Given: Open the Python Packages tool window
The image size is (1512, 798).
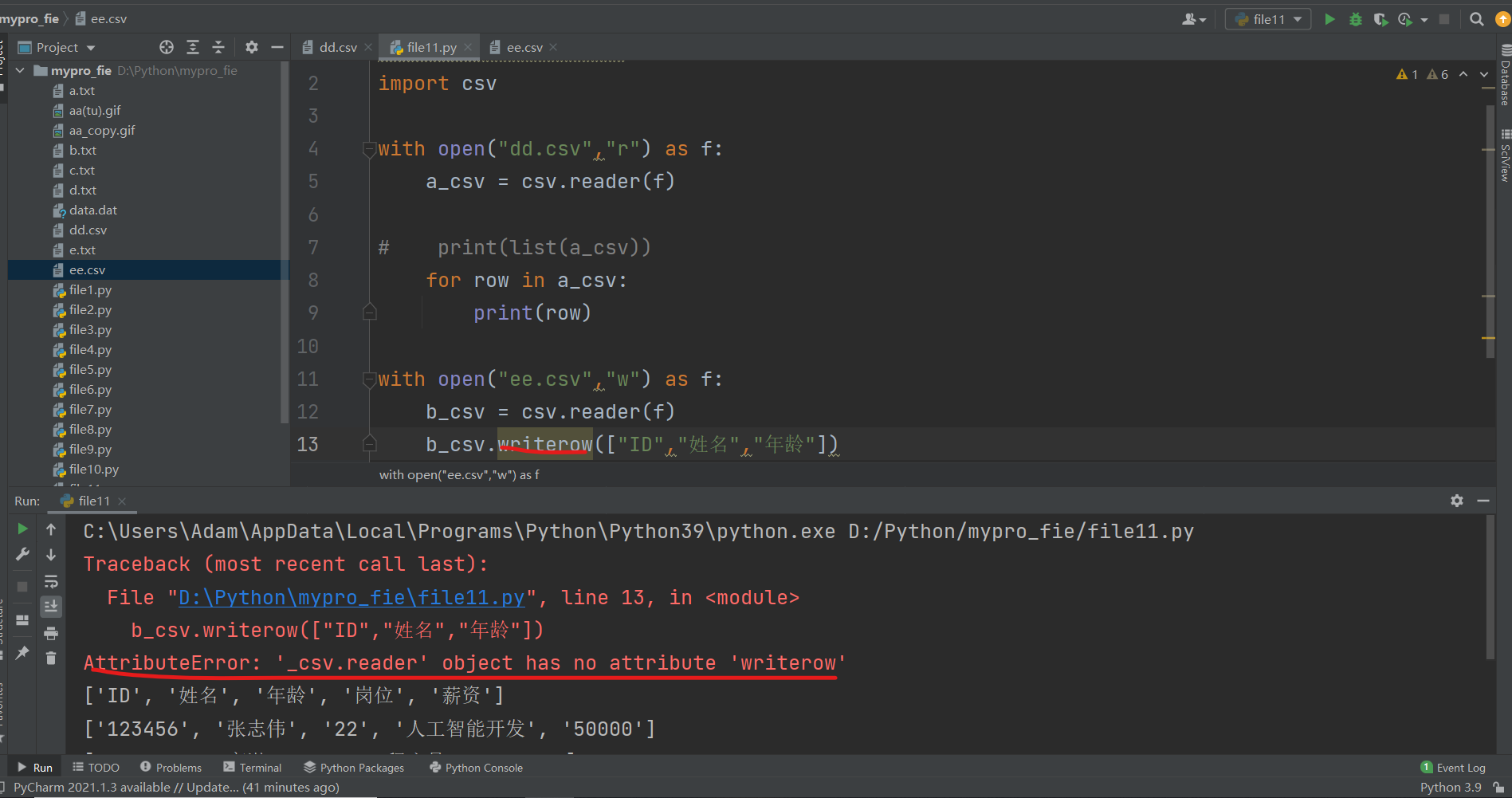Looking at the screenshot, I should point(354,768).
